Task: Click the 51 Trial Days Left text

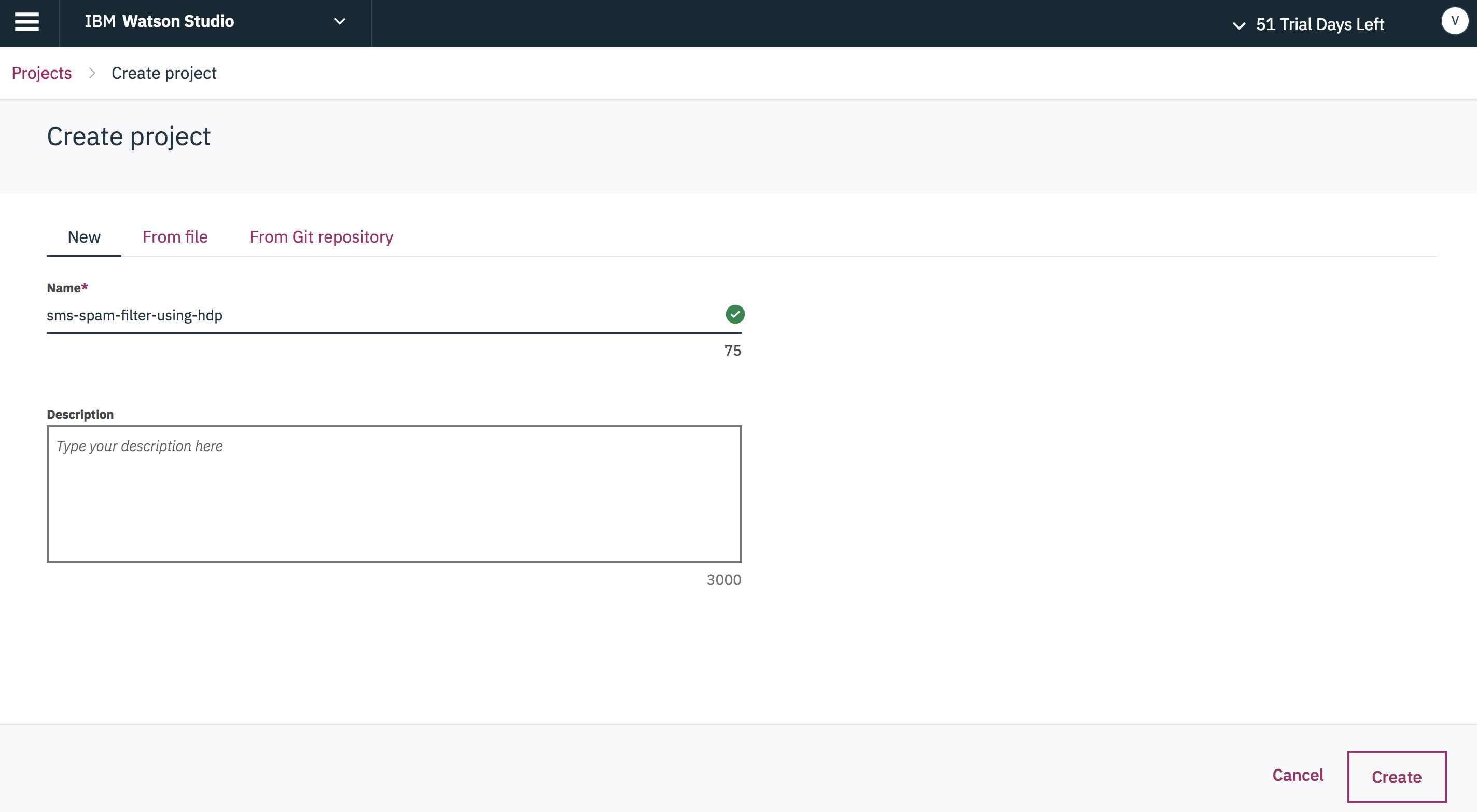Action: [x=1319, y=24]
